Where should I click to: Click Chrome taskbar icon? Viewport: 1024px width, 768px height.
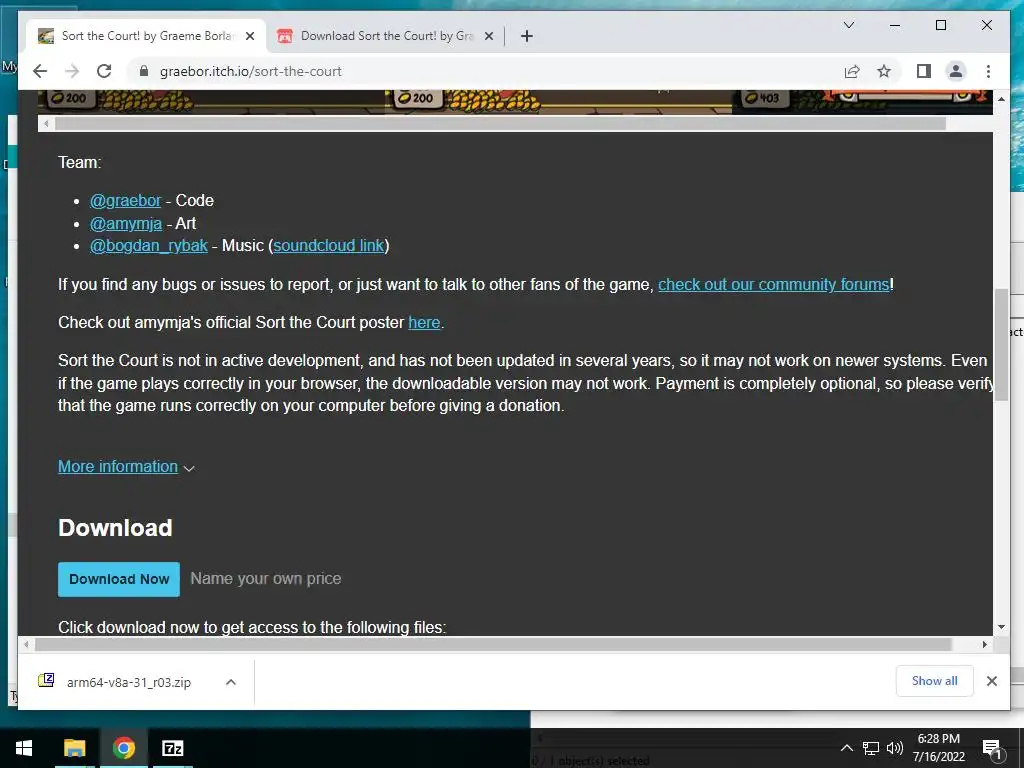[123, 748]
